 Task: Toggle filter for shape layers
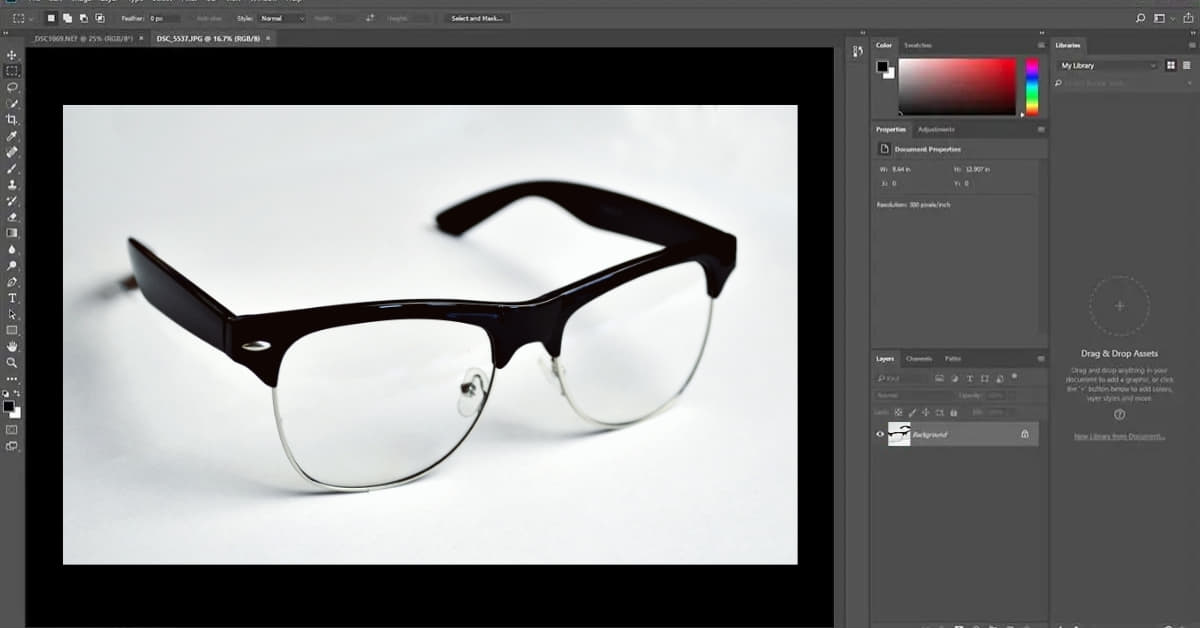985,379
